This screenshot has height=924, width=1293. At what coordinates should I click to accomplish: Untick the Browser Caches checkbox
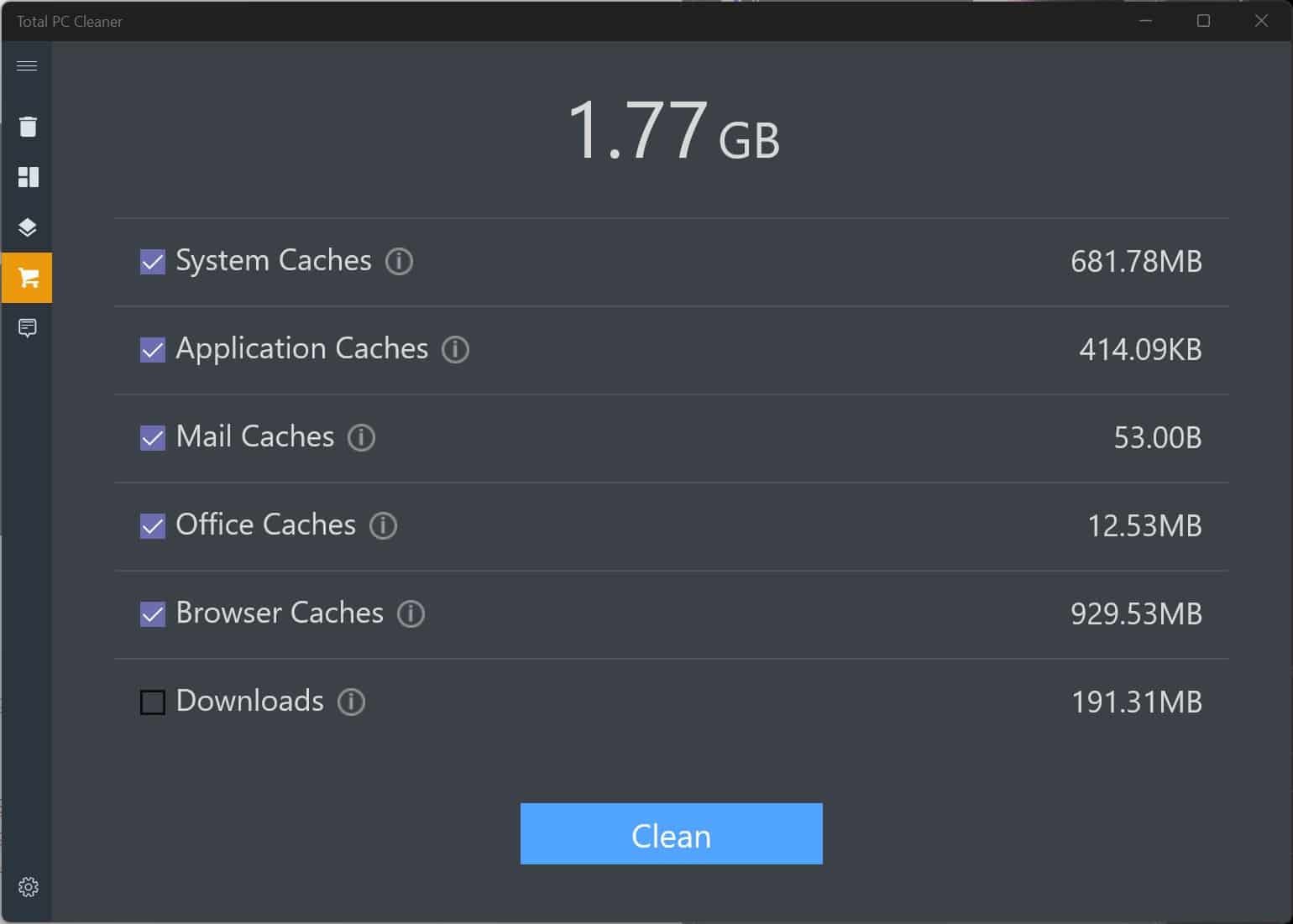point(153,614)
